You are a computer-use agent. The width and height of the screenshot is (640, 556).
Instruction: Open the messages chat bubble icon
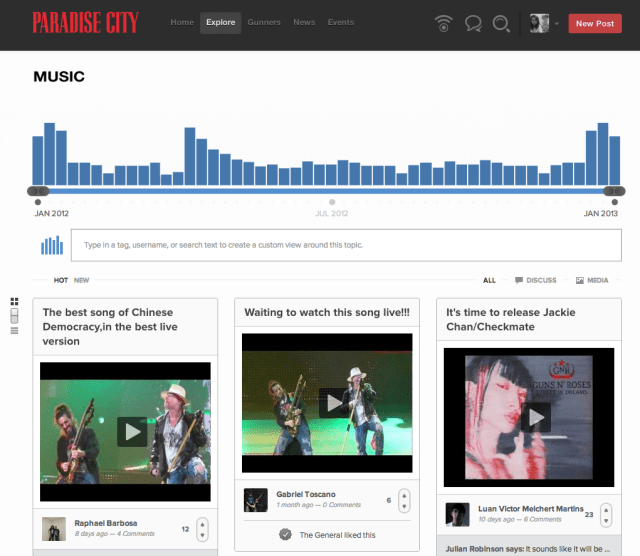[473, 23]
